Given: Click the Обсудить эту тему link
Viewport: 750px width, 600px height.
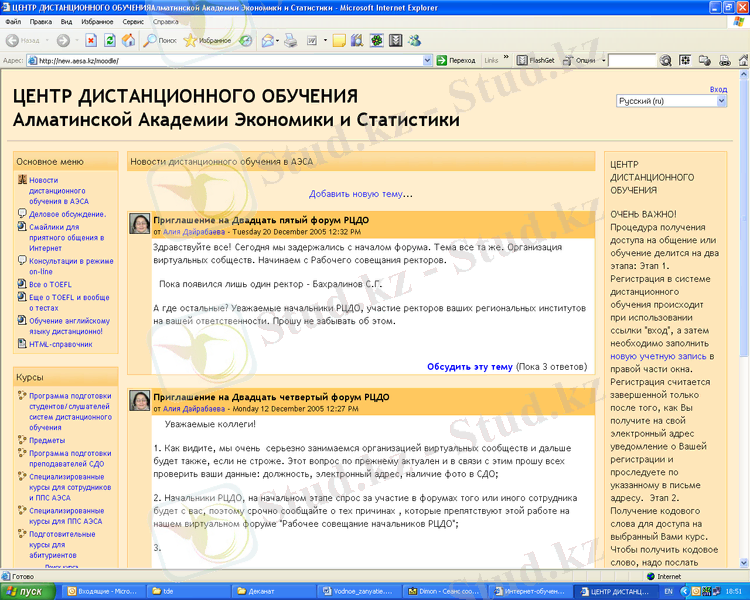Looking at the screenshot, I should 470,367.
